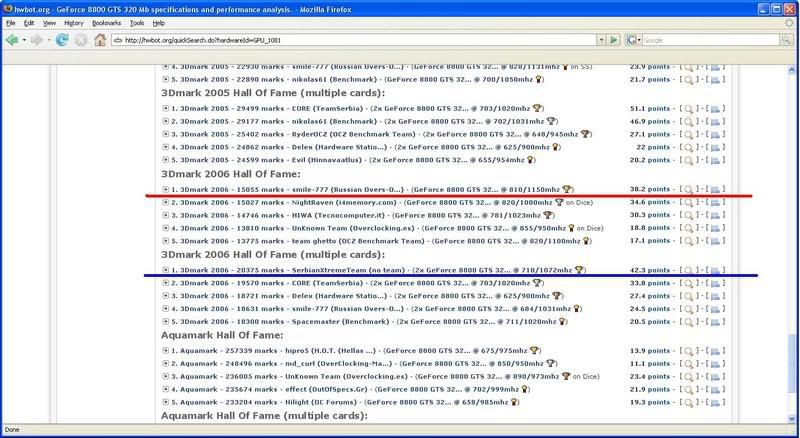Open screenshot icon for md_curl 248496 marks row
Screen dimensions: 800x438
(715, 364)
